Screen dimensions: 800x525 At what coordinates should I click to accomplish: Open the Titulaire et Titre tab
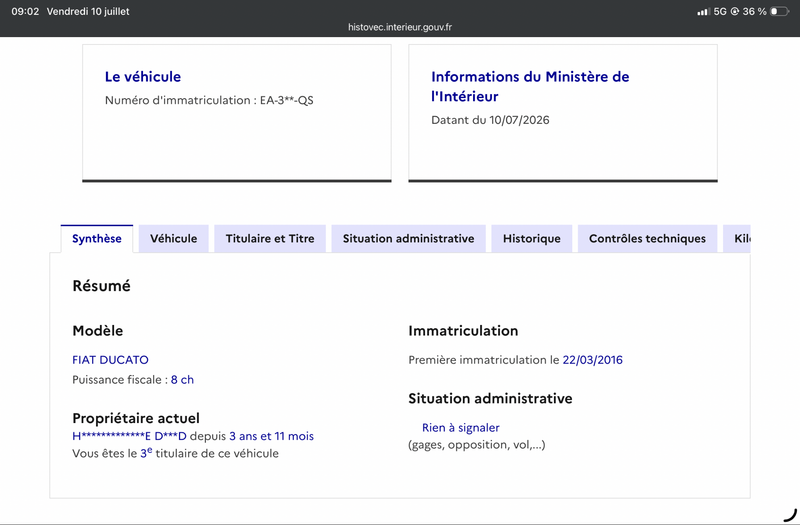270,239
